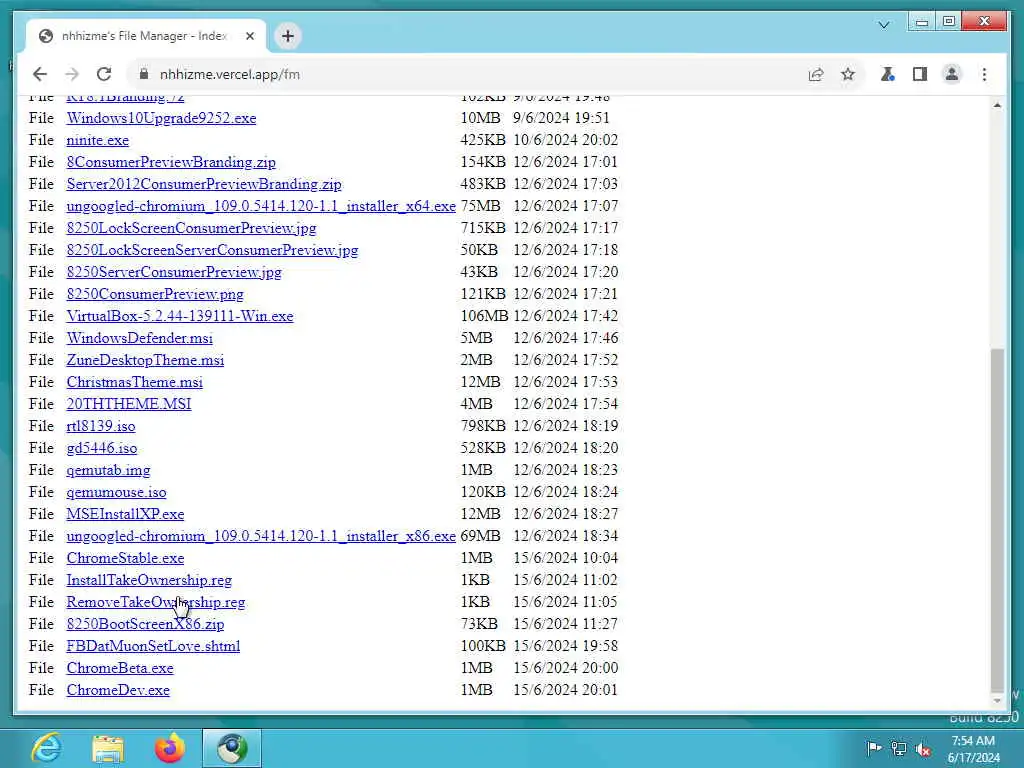Download ZuneDesktopTheme.msi
Viewport: 1024px width, 768px height.
point(145,360)
